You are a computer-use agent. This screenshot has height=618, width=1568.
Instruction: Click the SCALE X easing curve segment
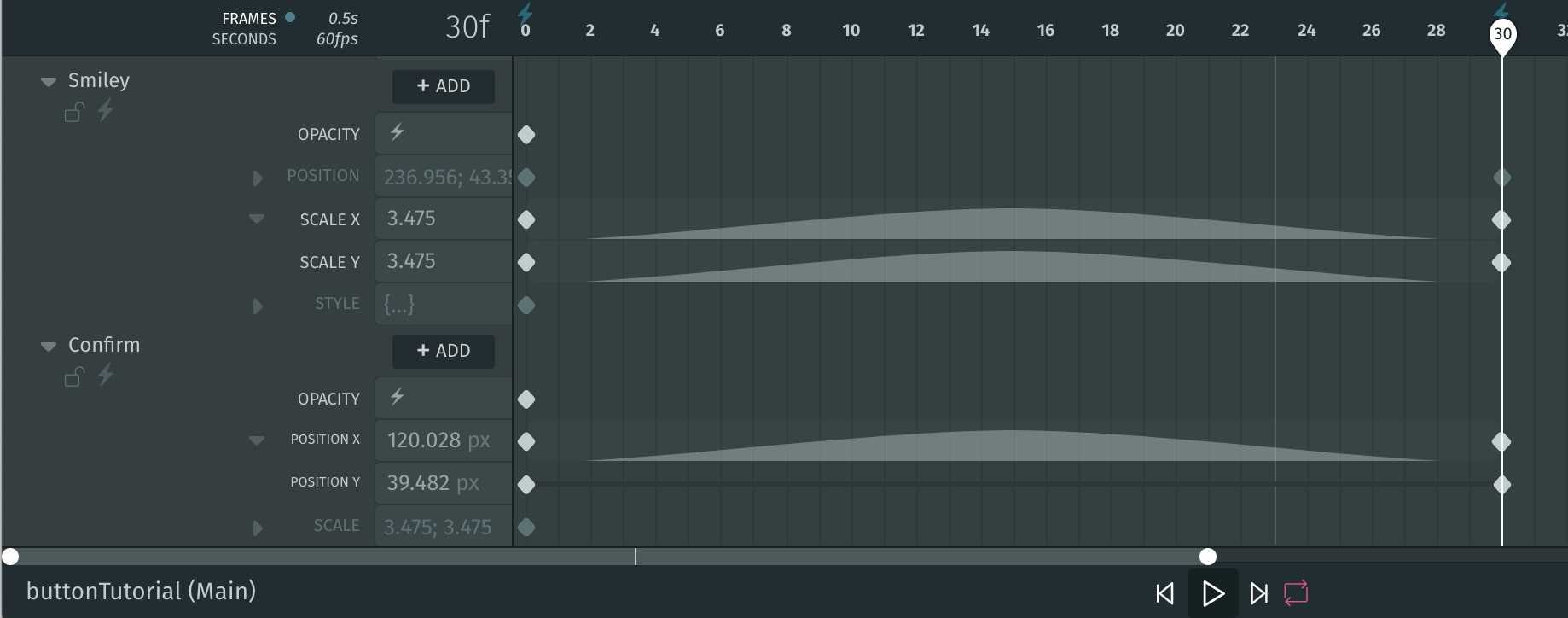(1013, 224)
